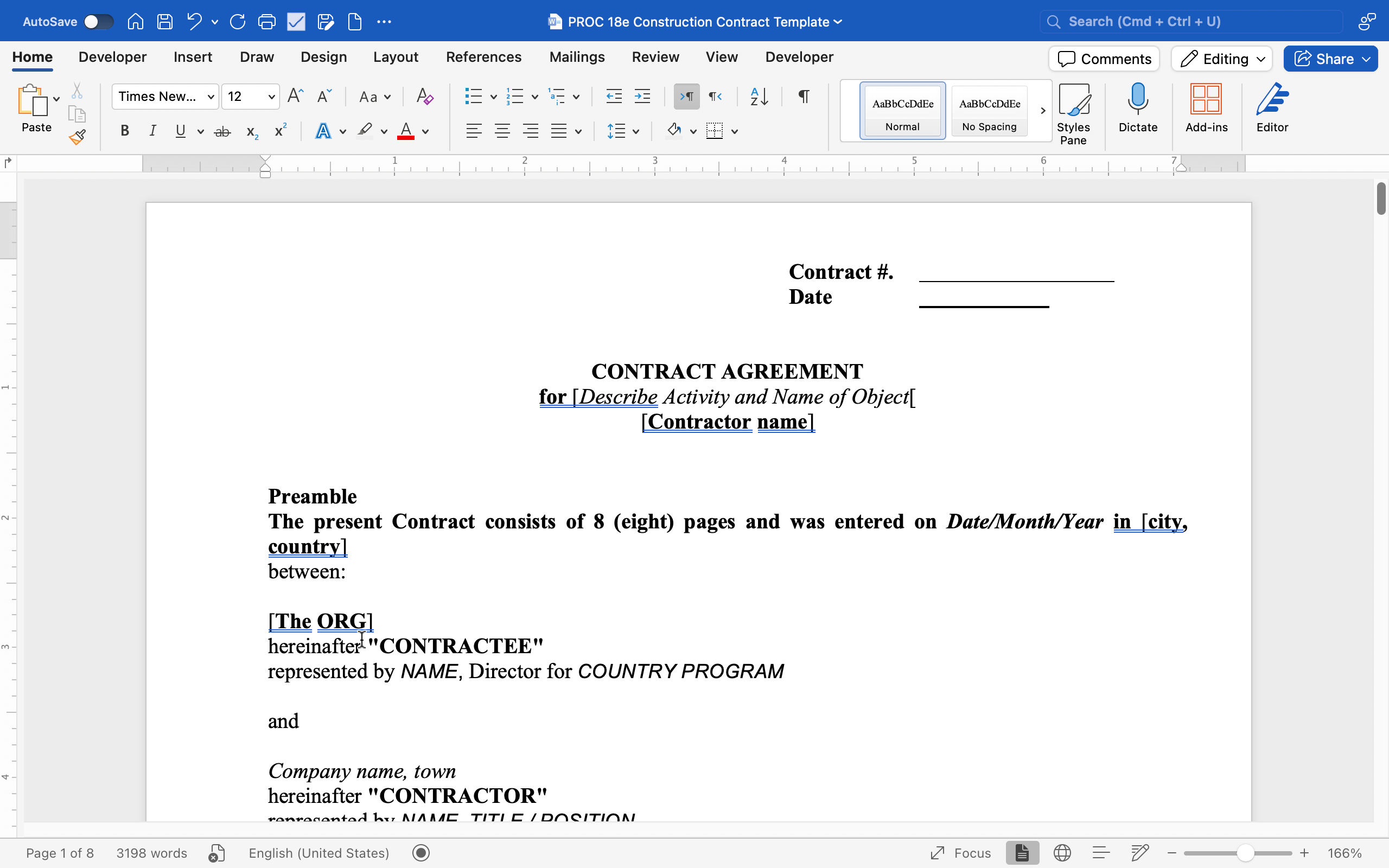1389x868 pixels.
Task: Click the Increase Indent icon
Action: coord(642,97)
